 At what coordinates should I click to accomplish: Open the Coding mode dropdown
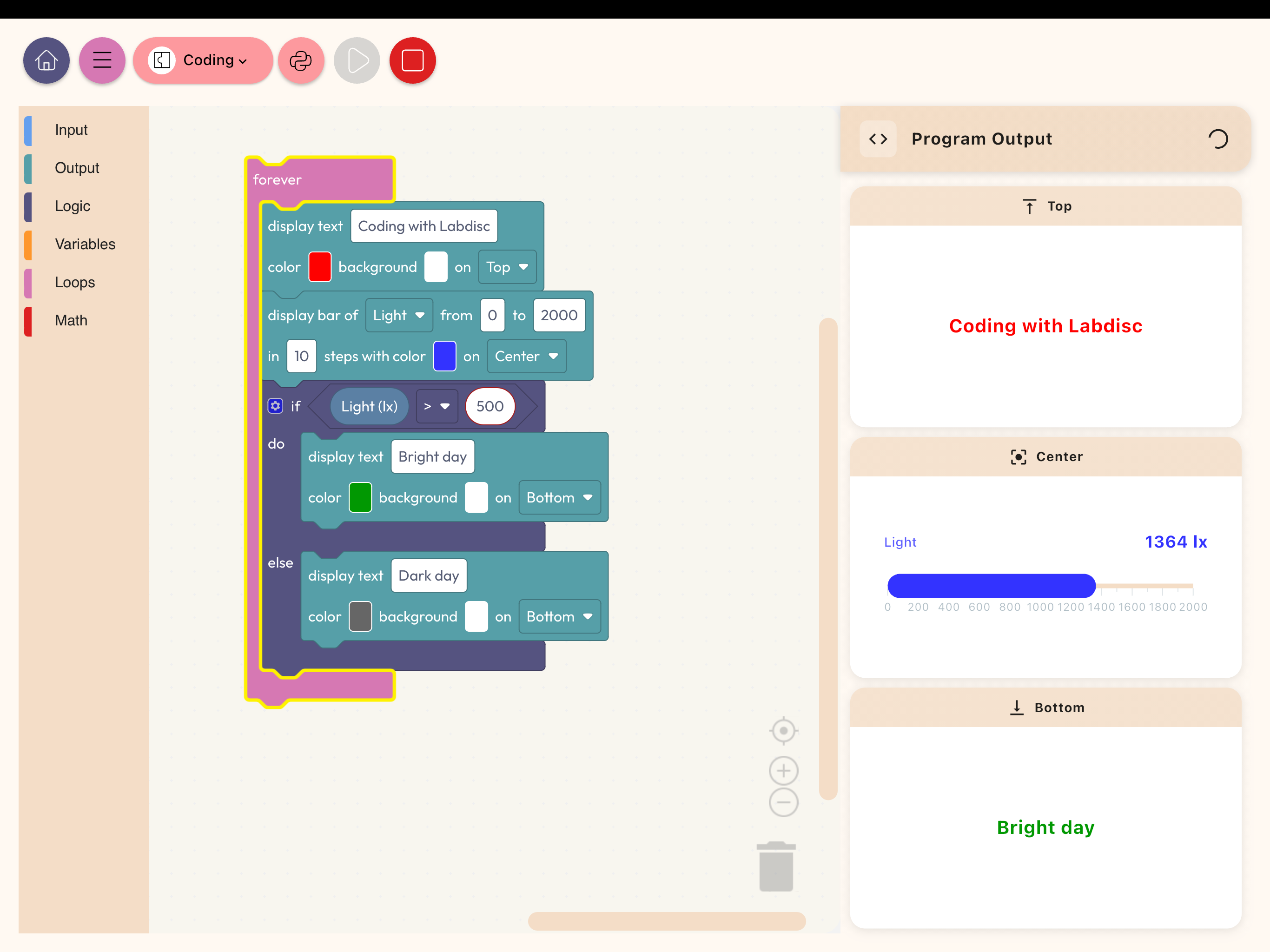pos(203,60)
